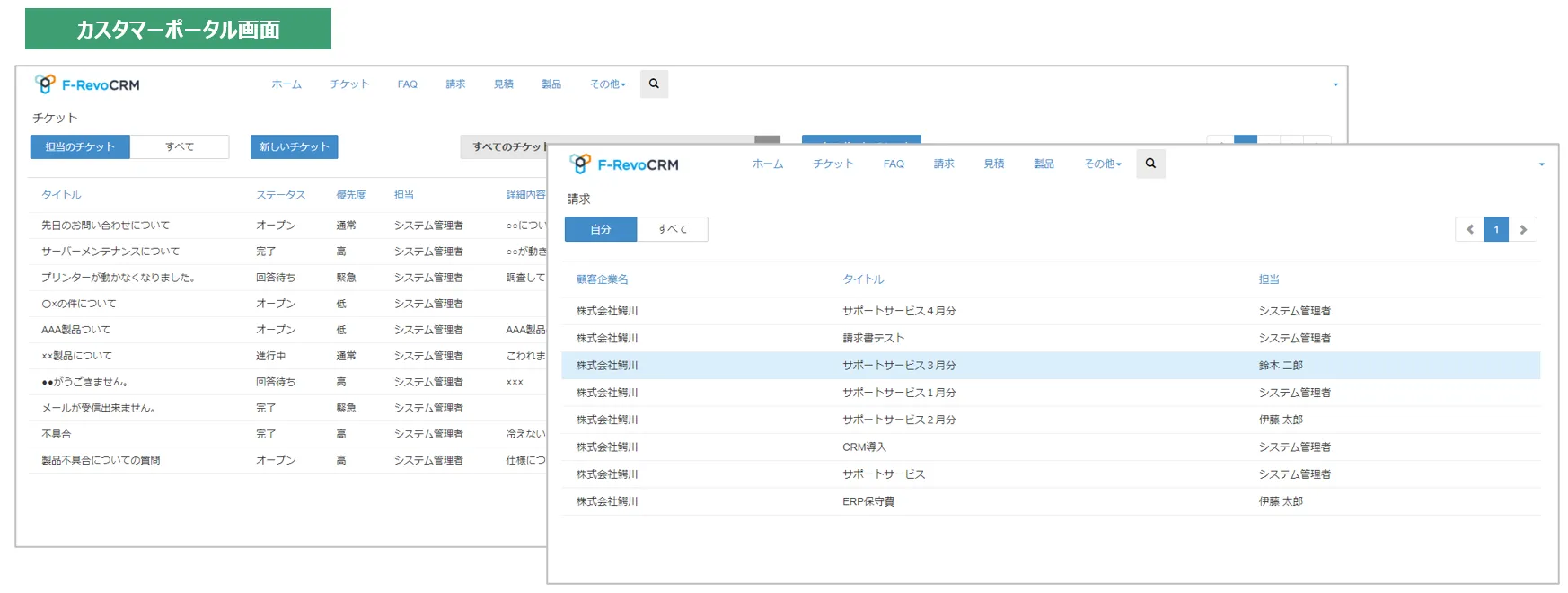Sort invoices by 顧客企業名 column
This screenshot has height=593, width=1568.
(x=603, y=279)
